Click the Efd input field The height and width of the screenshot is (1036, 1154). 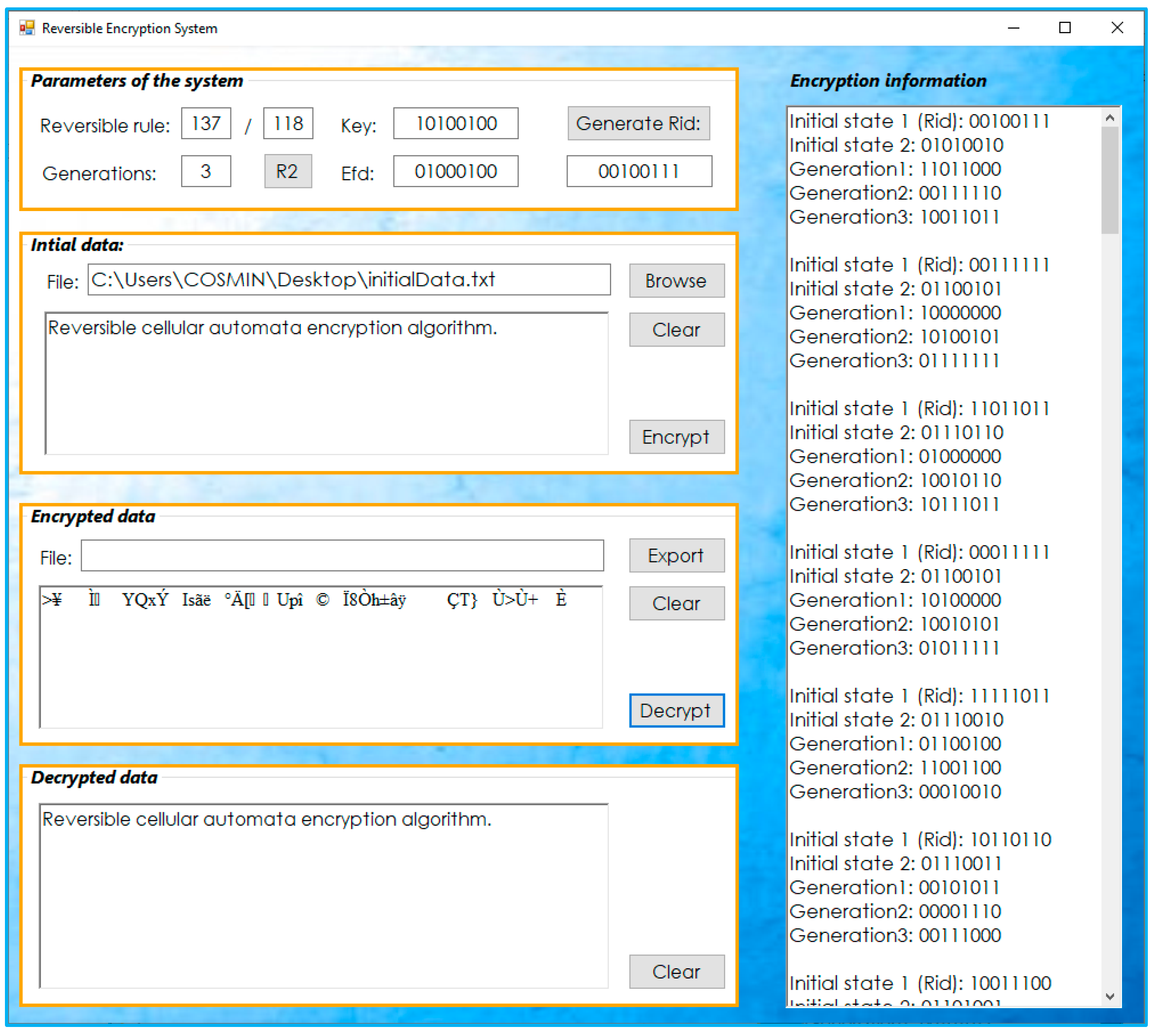click(x=455, y=171)
